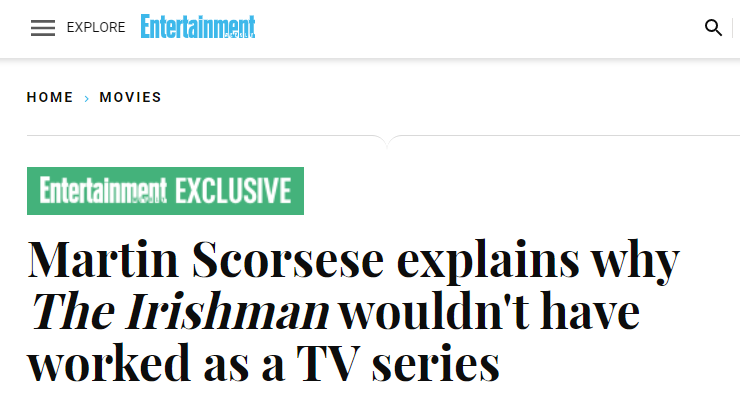The width and height of the screenshot is (740, 401).
Task: Click the word why in the headline
Action: click(x=636, y=261)
